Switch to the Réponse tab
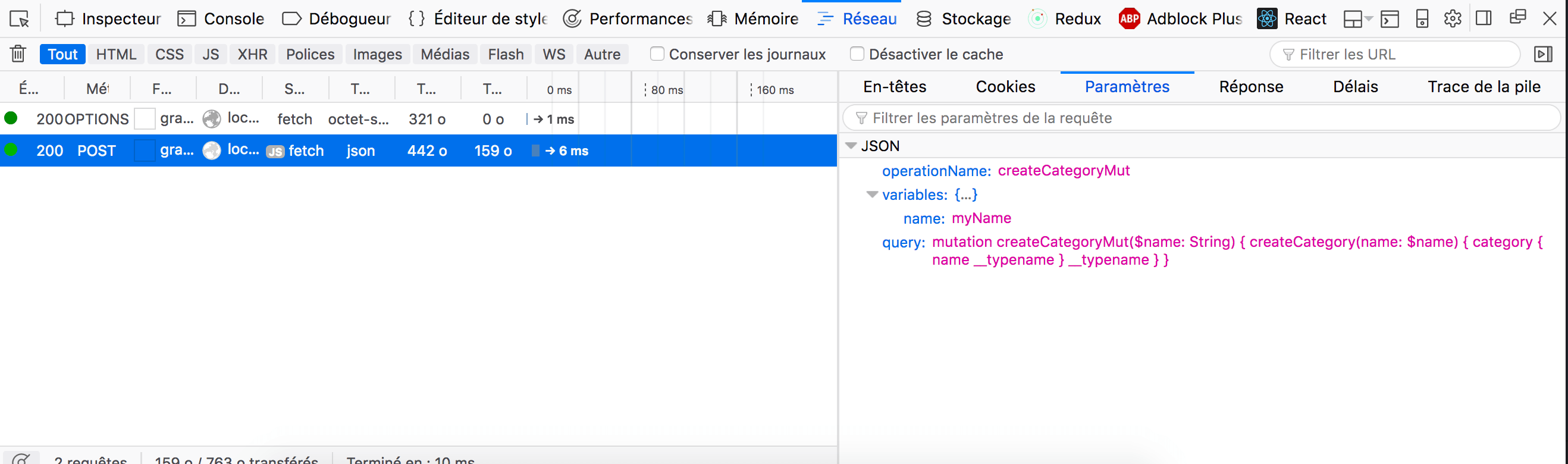The height and width of the screenshot is (464, 1568). point(1251,87)
